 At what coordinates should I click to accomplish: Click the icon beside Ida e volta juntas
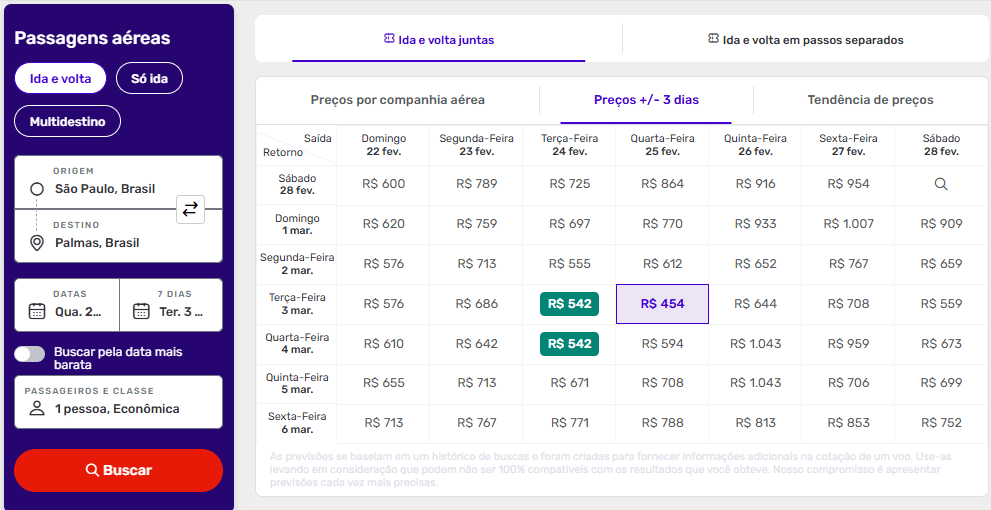[x=389, y=39]
